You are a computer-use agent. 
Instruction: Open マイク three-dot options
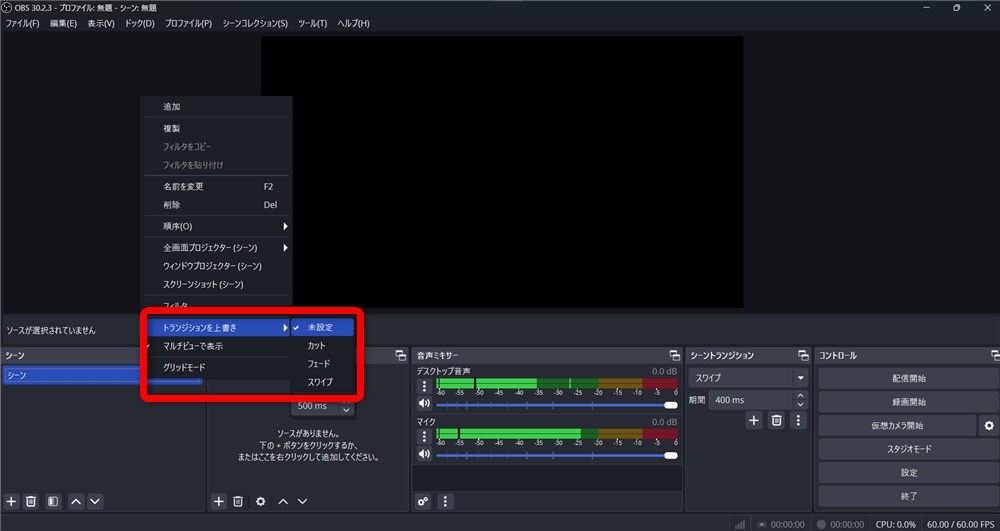[424, 437]
